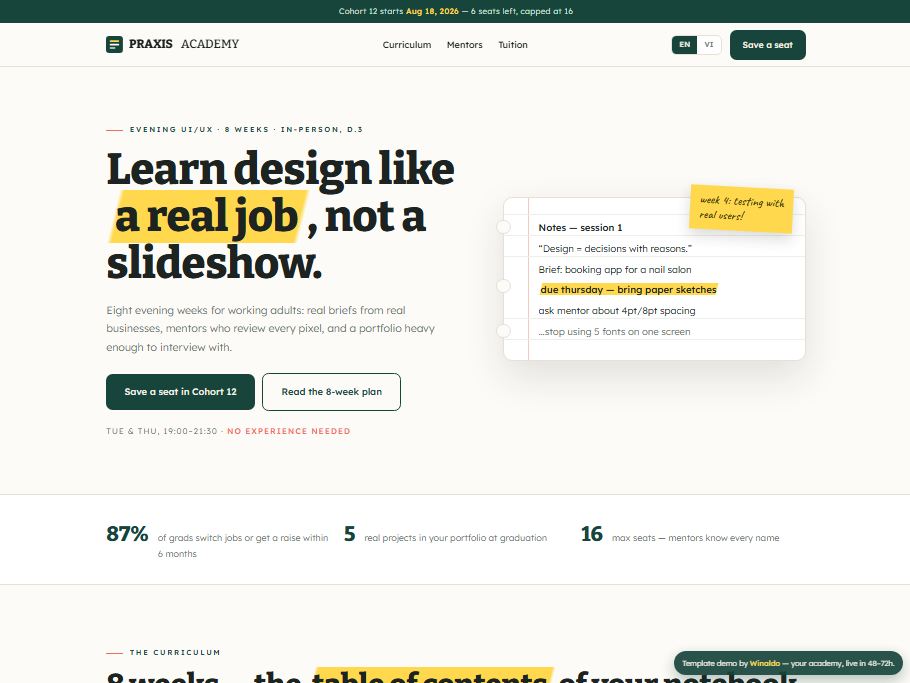
Task: Switch language to EN
Action: point(685,45)
